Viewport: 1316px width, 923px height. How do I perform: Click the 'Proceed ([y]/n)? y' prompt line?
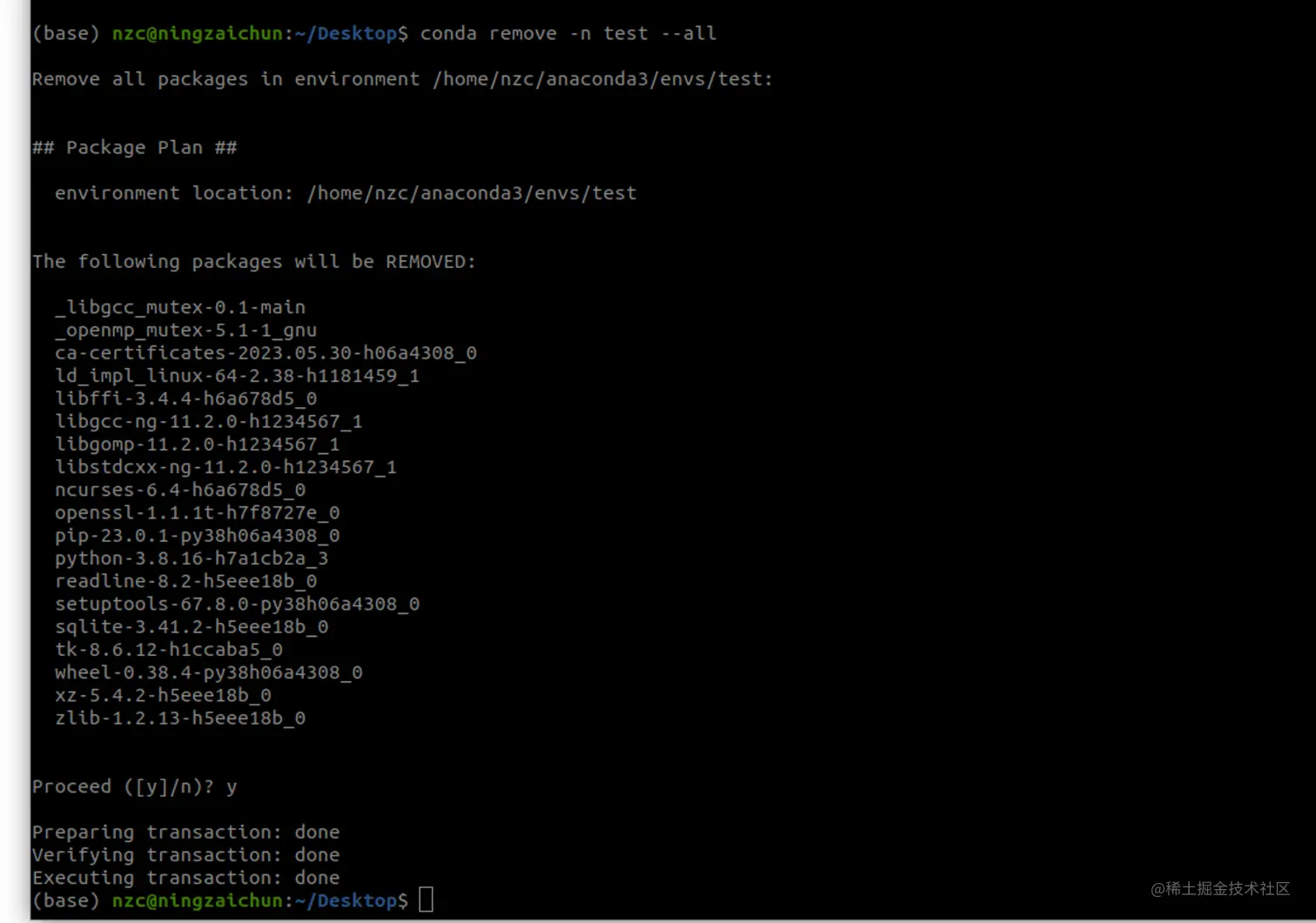[x=135, y=786]
